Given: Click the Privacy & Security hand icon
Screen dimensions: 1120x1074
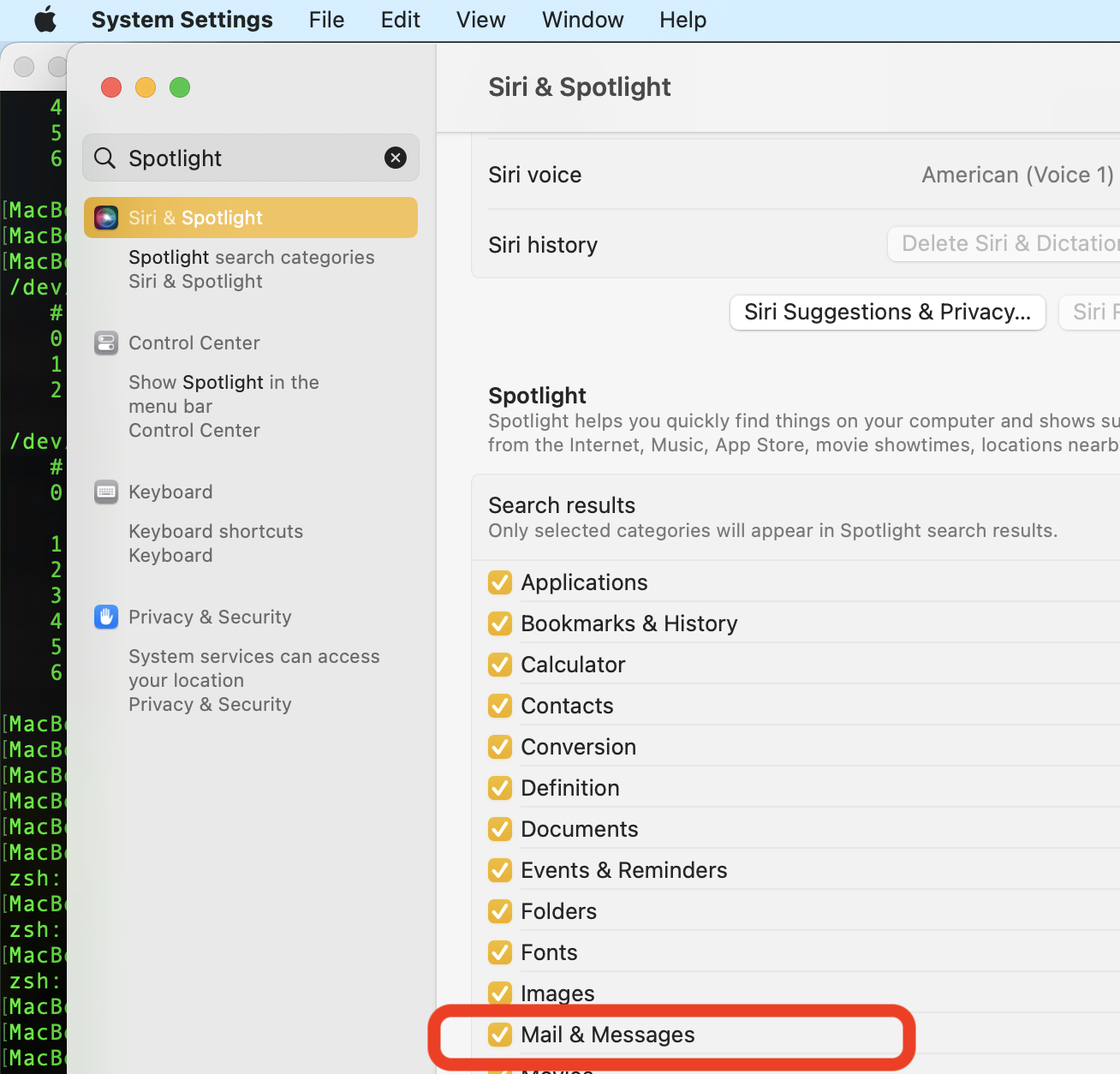Looking at the screenshot, I should 106,617.
